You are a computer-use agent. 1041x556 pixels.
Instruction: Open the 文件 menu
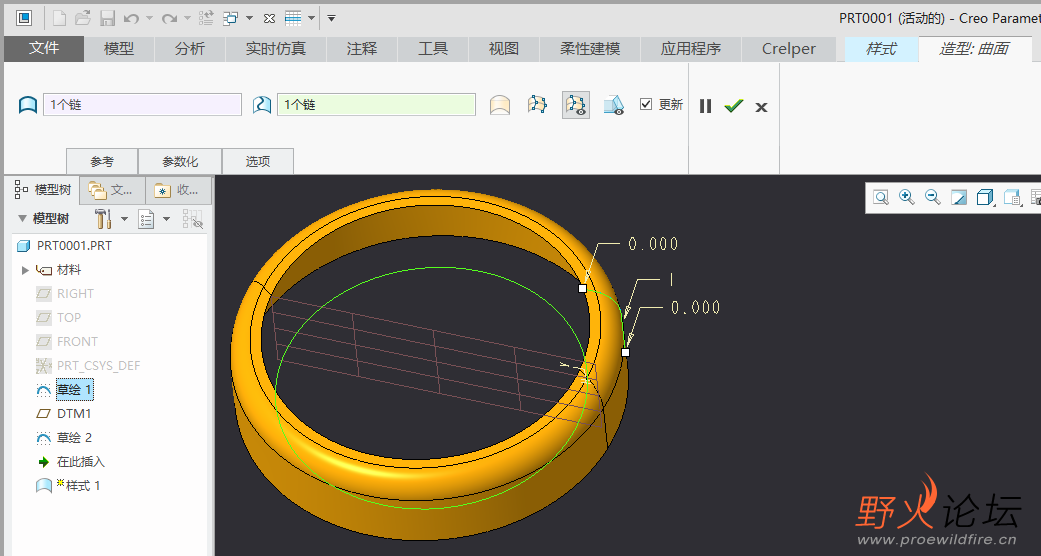(44, 48)
